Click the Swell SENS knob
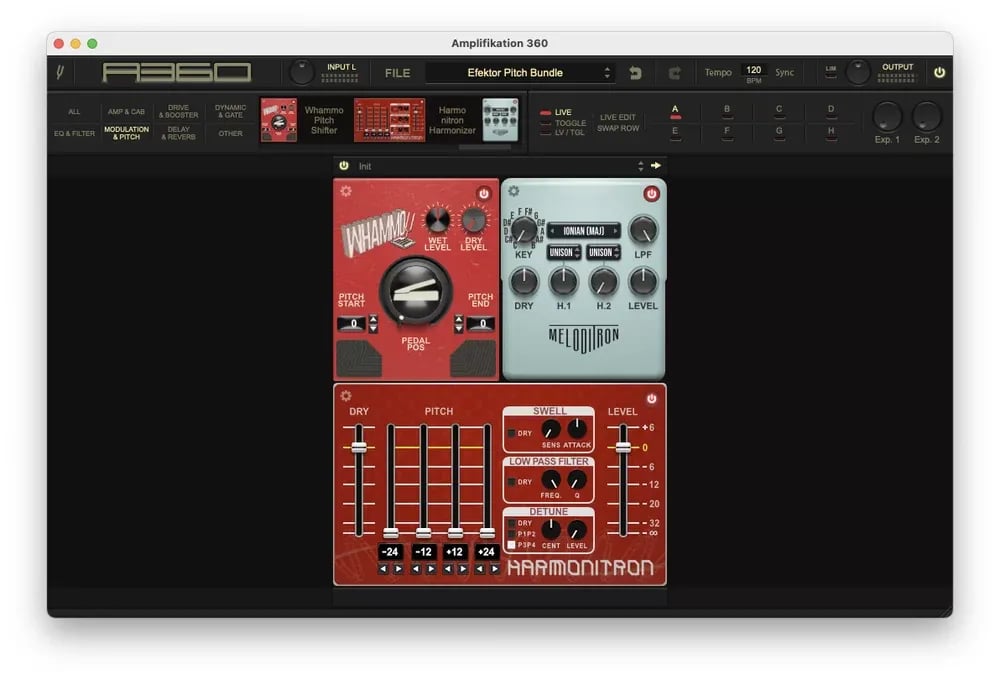 551,429
